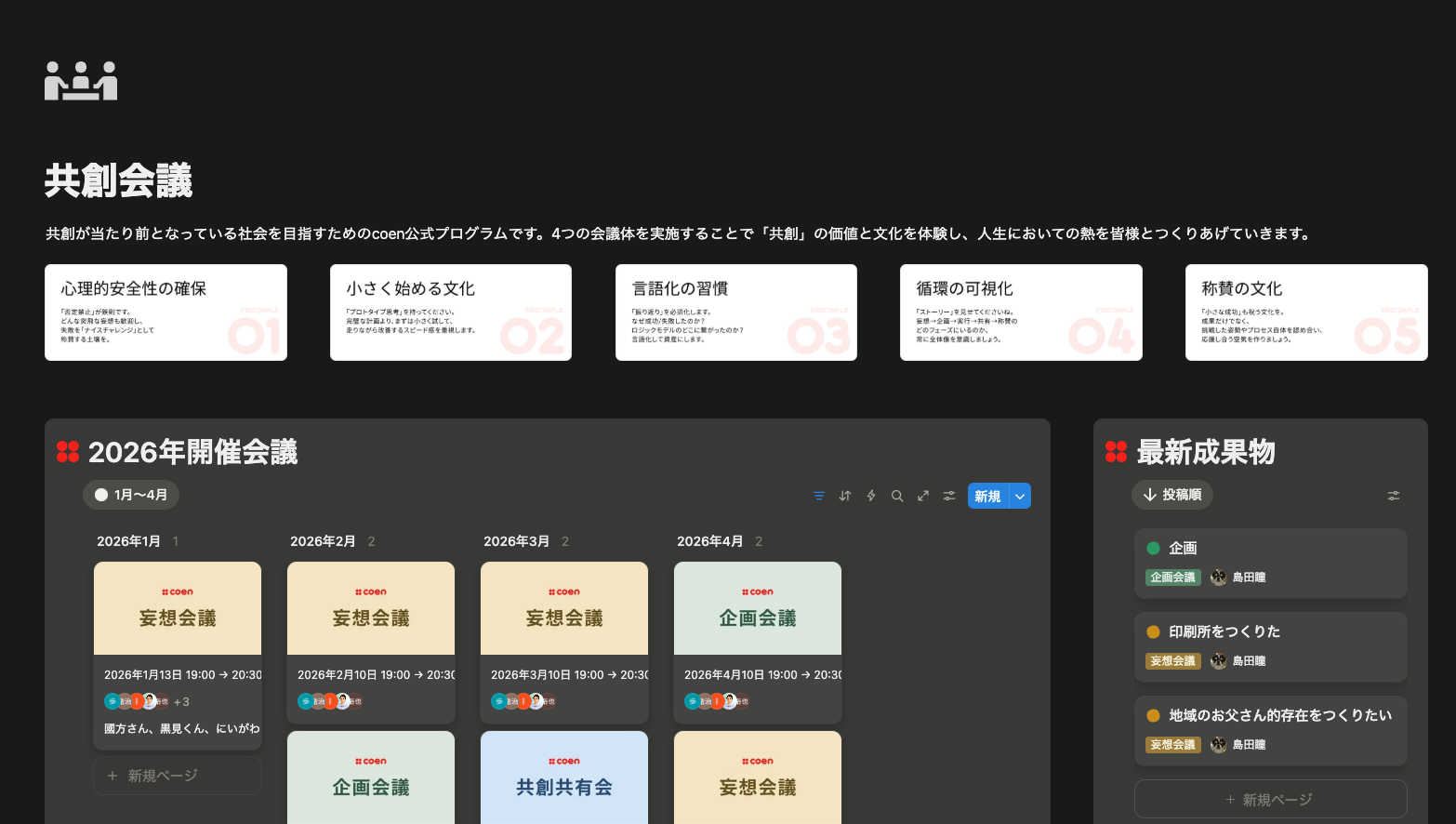Open the 称賛の文化 principle card

1305,312
